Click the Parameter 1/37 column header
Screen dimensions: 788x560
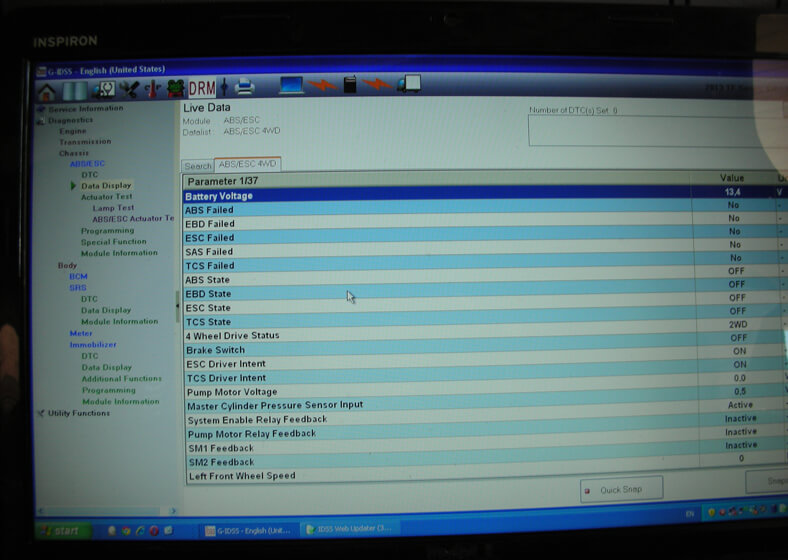(436, 179)
